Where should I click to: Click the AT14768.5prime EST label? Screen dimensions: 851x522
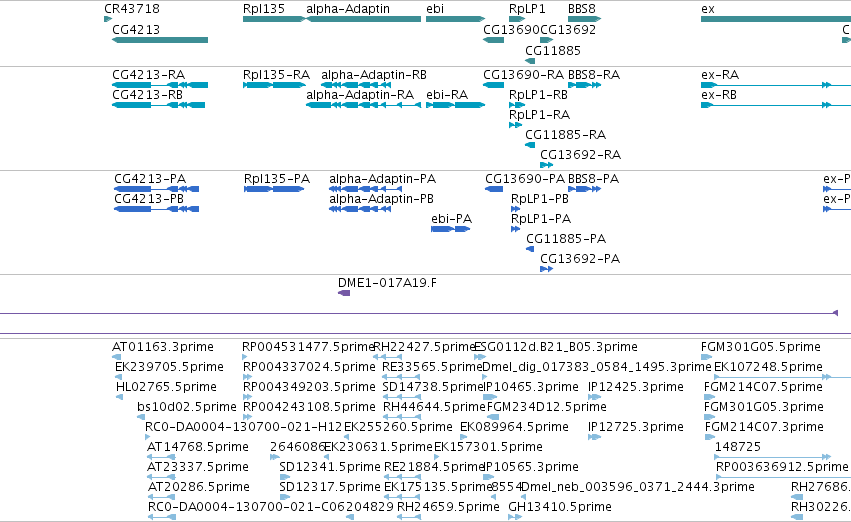coord(198,447)
